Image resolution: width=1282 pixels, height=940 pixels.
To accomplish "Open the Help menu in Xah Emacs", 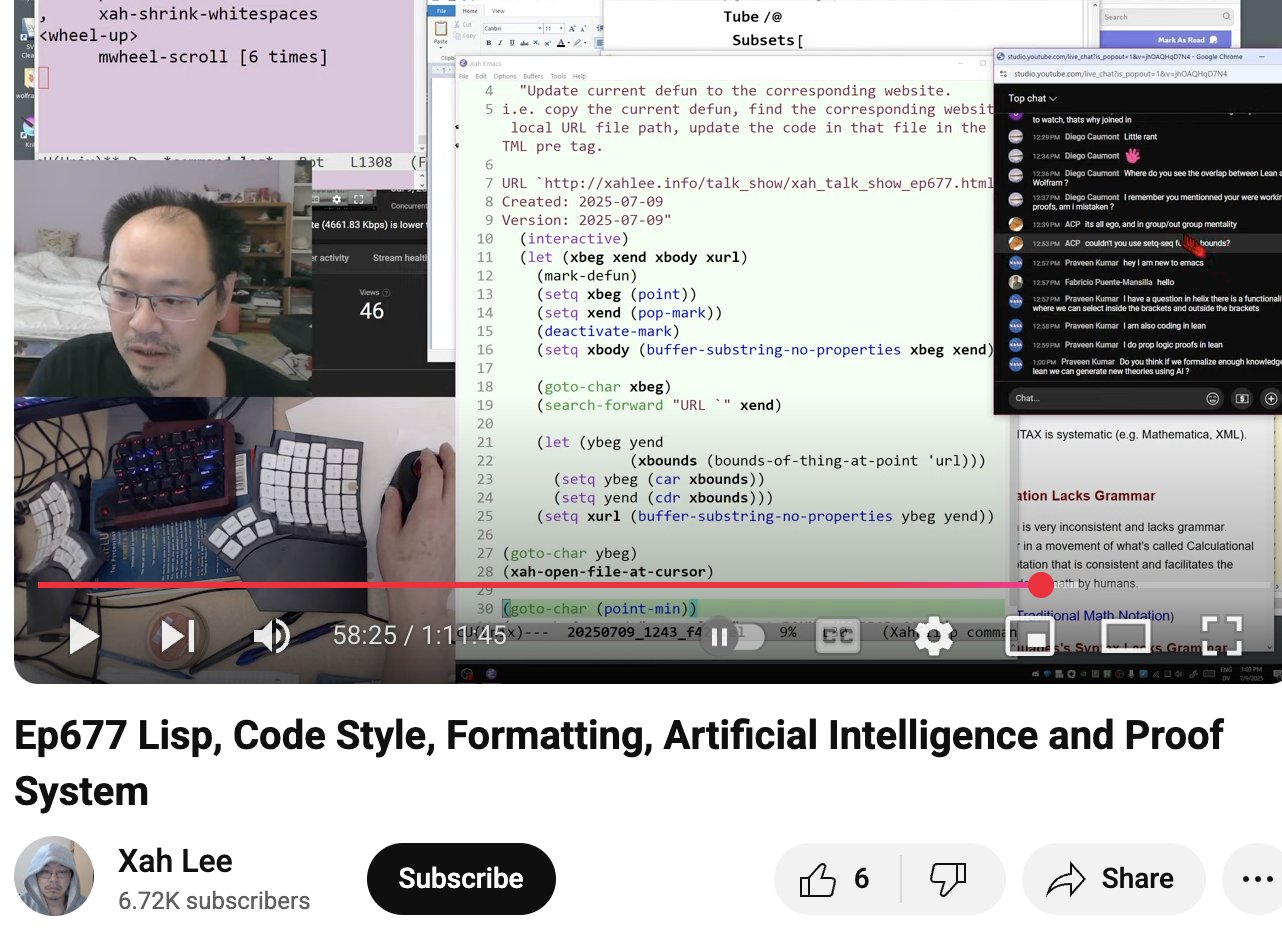I will click(x=580, y=76).
